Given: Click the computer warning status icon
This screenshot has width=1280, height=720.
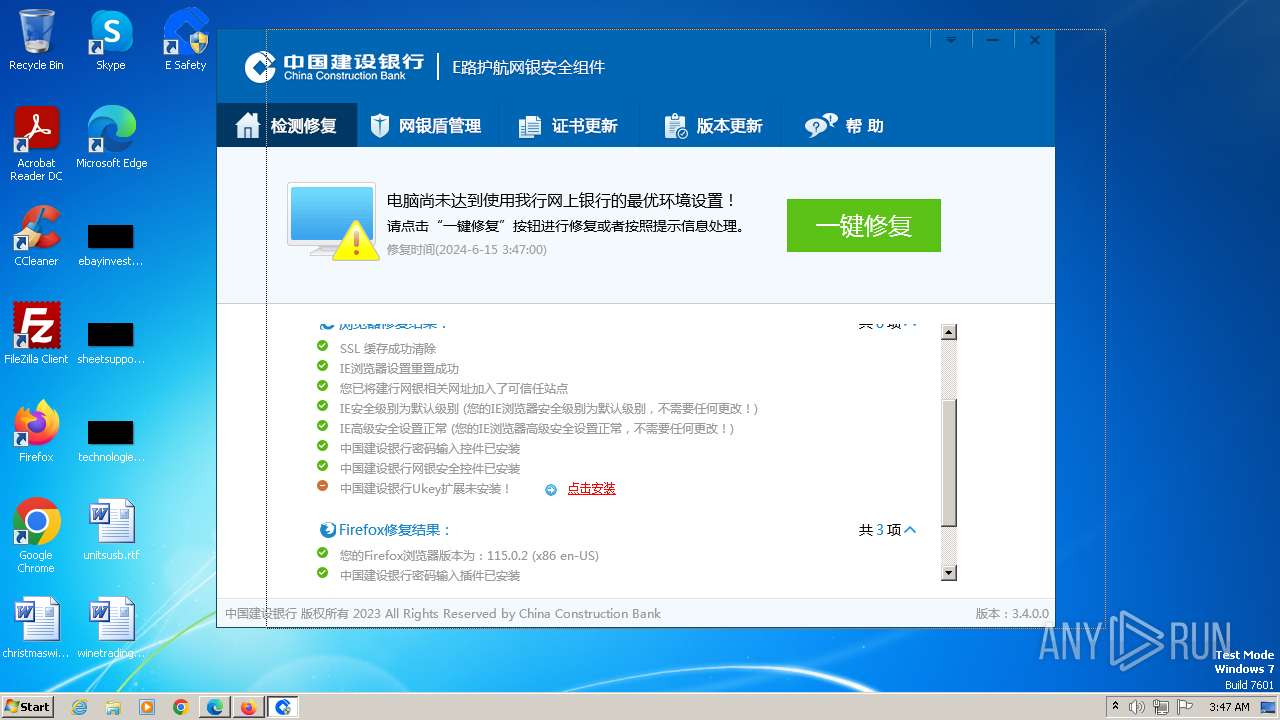Looking at the screenshot, I should [333, 222].
